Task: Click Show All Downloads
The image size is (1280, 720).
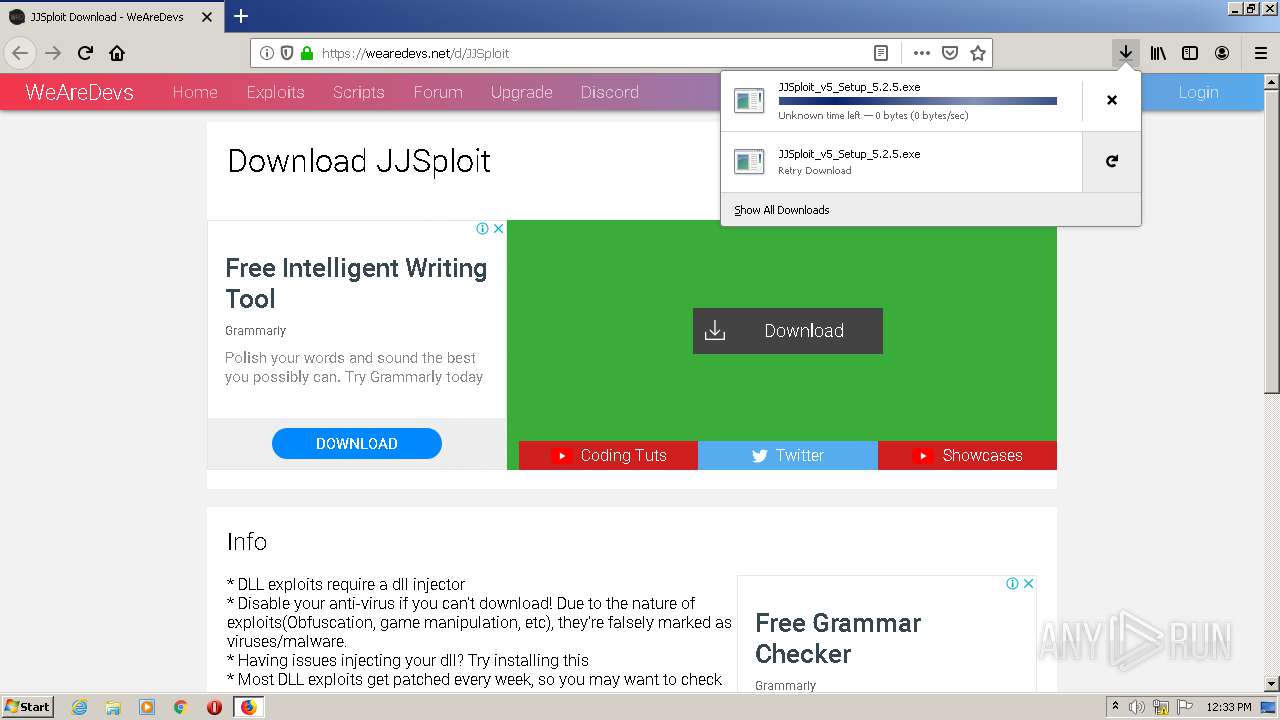Action: (782, 210)
